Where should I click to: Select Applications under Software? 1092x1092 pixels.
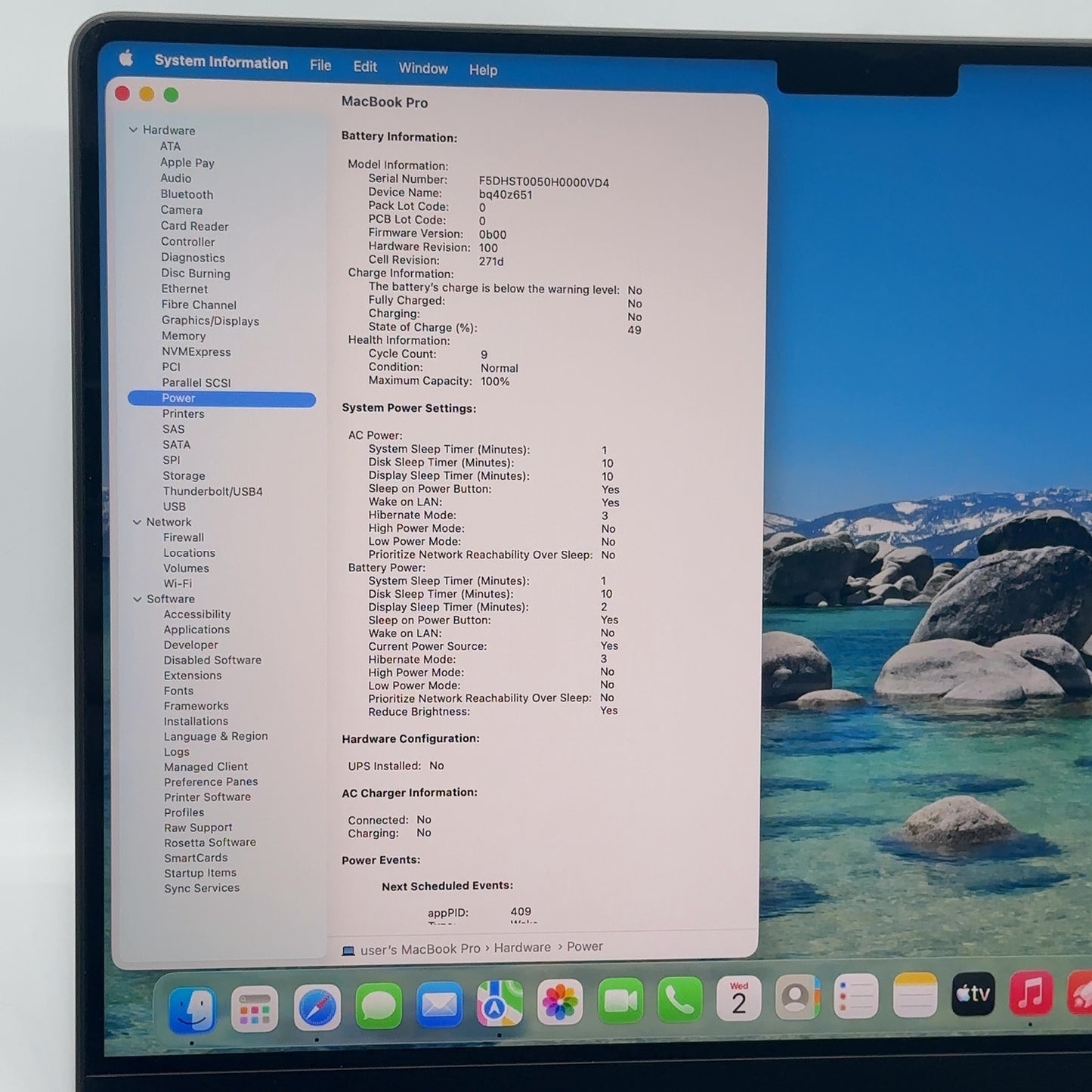pyautogui.click(x=196, y=630)
